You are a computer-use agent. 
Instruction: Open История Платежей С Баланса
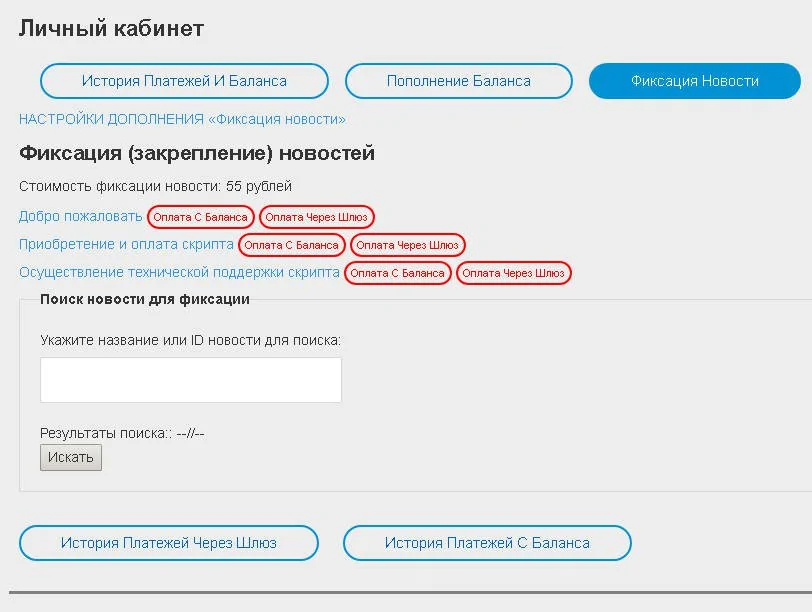487,543
